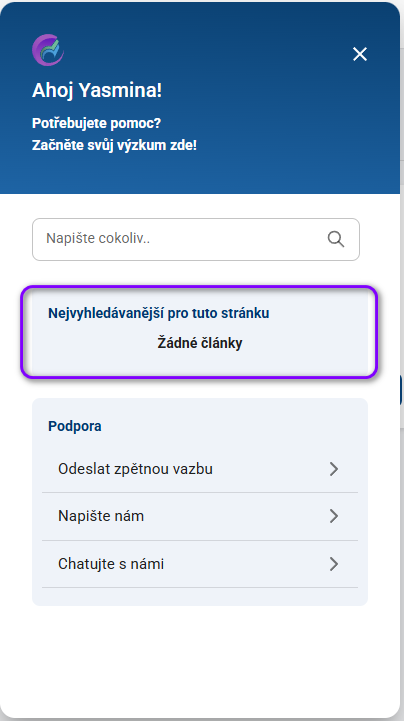Open the 'Napište nám' support item

[x=199, y=516]
